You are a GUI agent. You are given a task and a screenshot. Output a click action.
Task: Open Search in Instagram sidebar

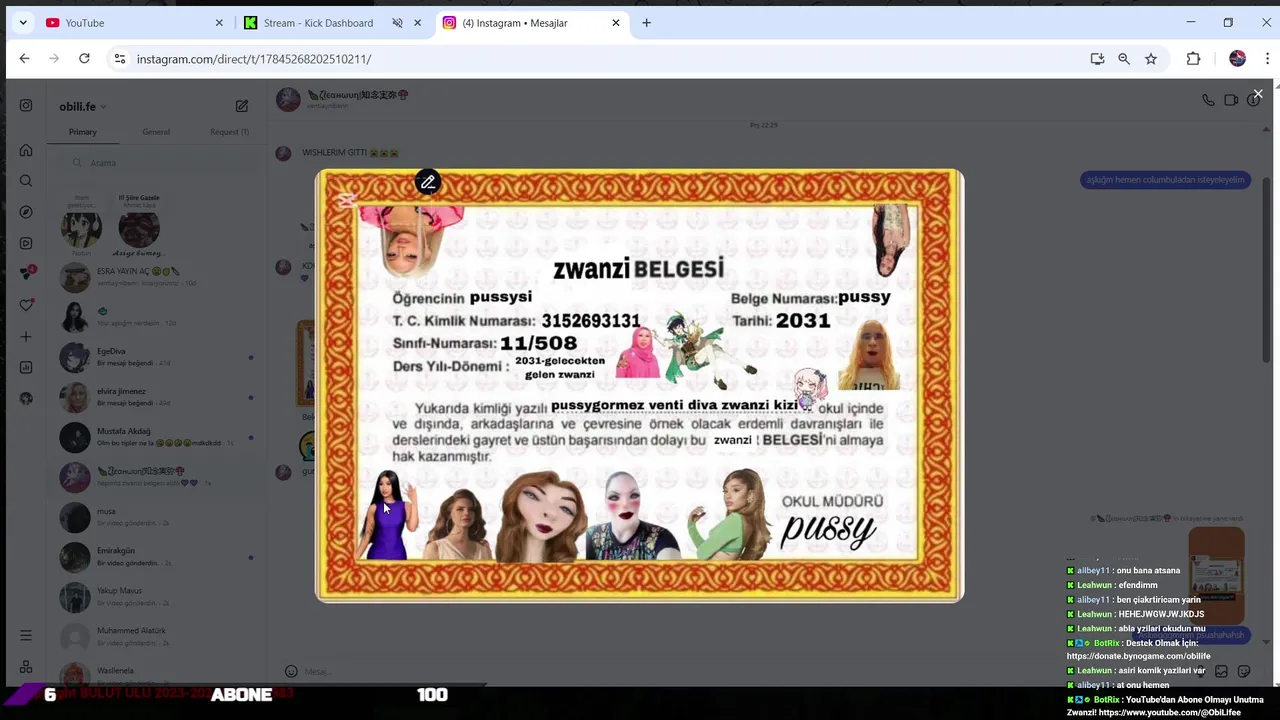[x=26, y=181]
